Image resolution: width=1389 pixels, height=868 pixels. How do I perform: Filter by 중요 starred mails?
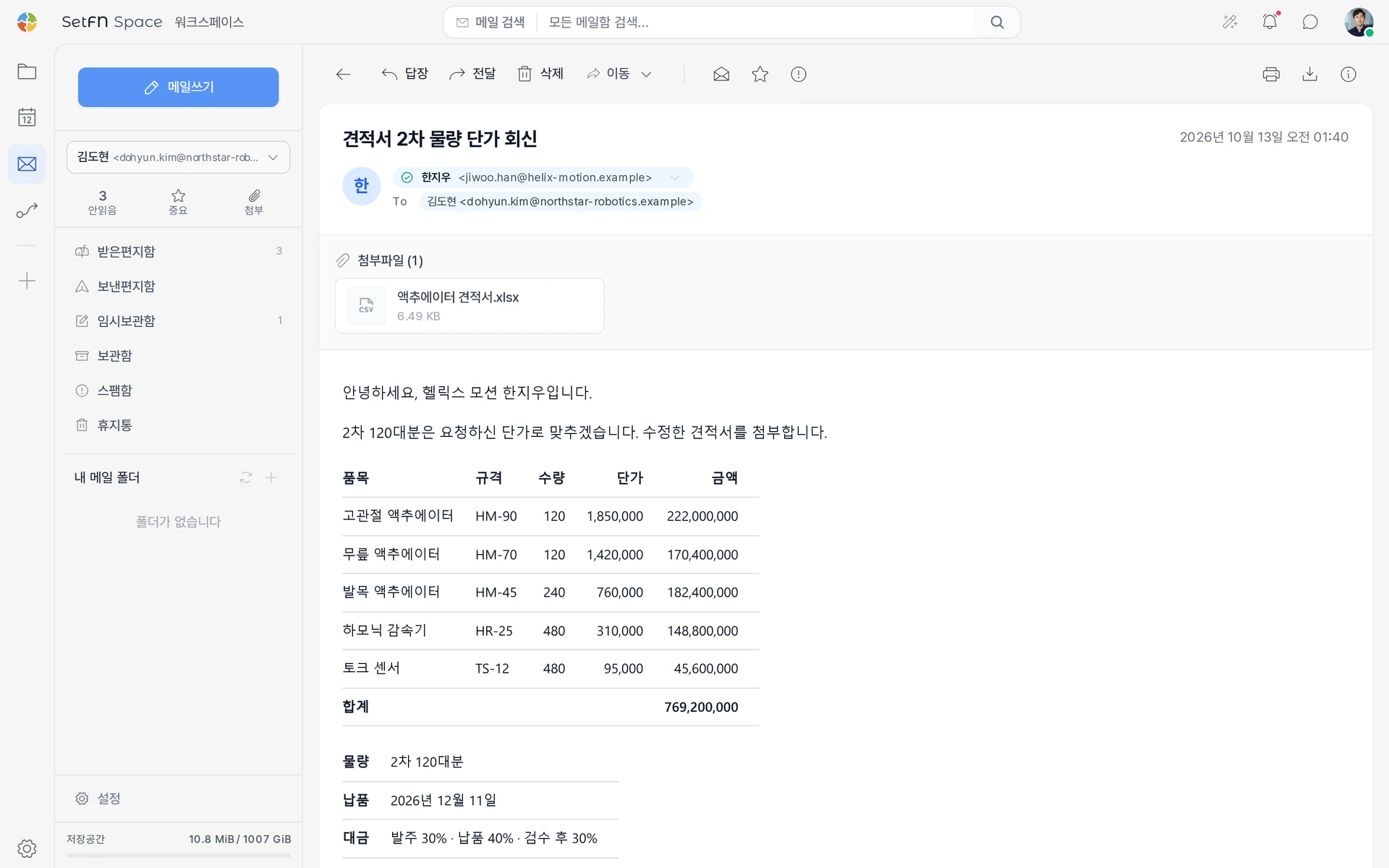178,202
